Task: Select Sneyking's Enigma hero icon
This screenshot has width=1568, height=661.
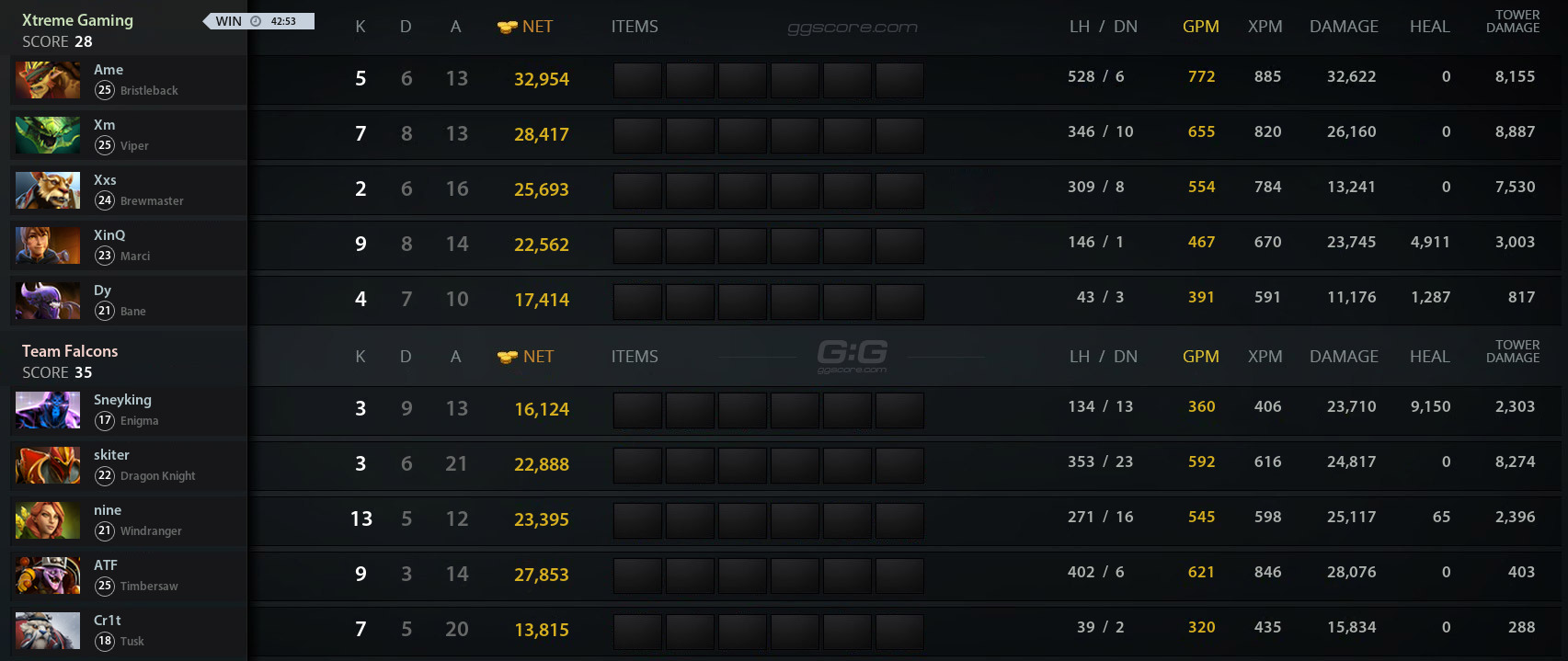Action: pos(47,411)
